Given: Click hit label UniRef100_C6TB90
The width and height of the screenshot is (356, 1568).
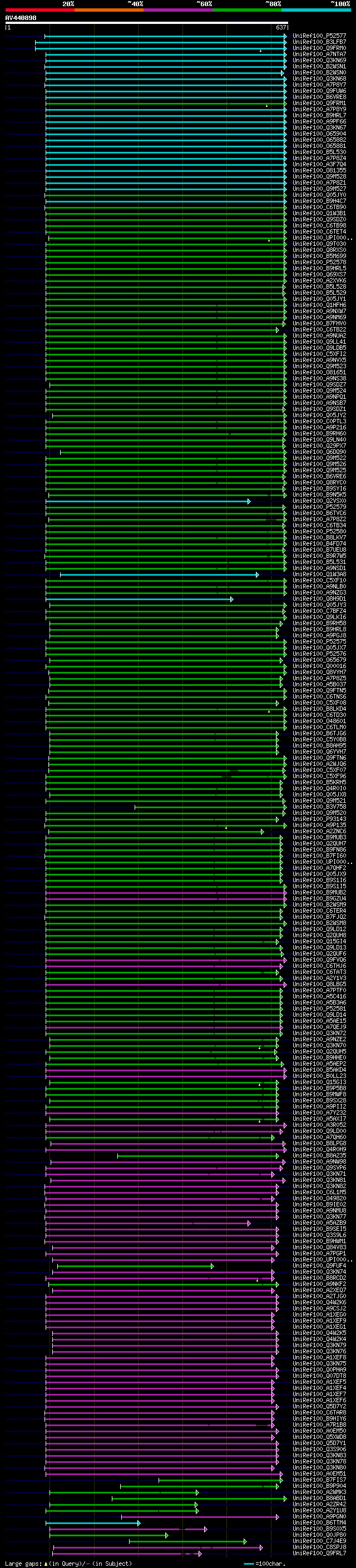Looking at the screenshot, I should pyautogui.click(x=319, y=207).
